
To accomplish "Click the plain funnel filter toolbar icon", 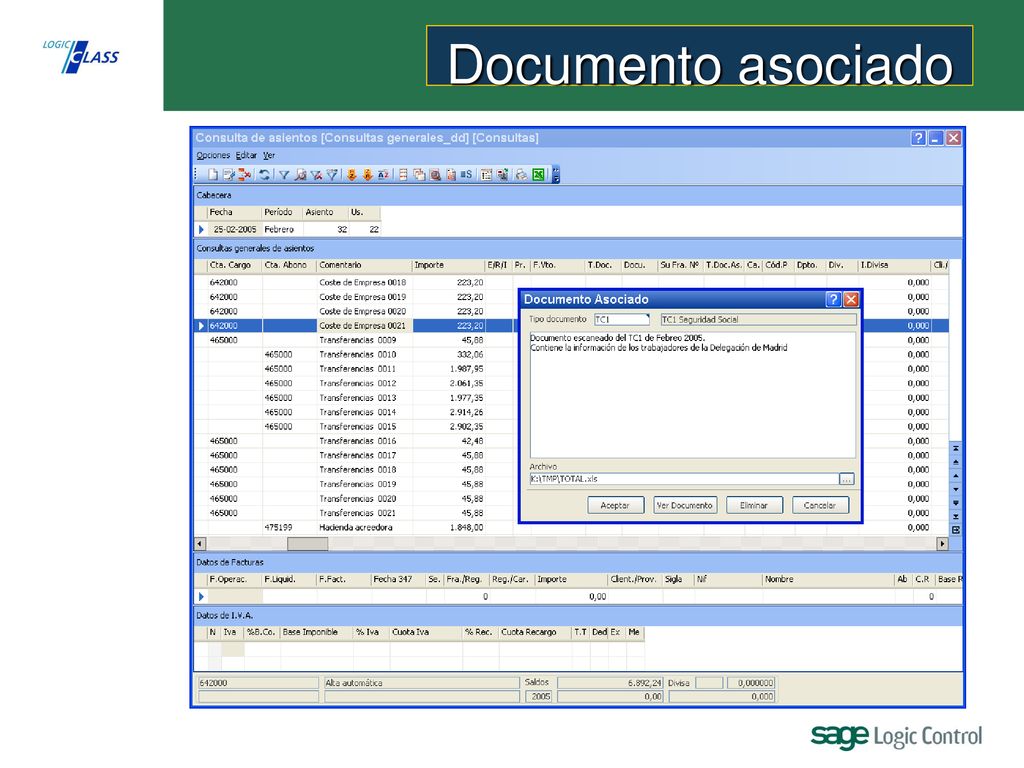I will tap(284, 174).
